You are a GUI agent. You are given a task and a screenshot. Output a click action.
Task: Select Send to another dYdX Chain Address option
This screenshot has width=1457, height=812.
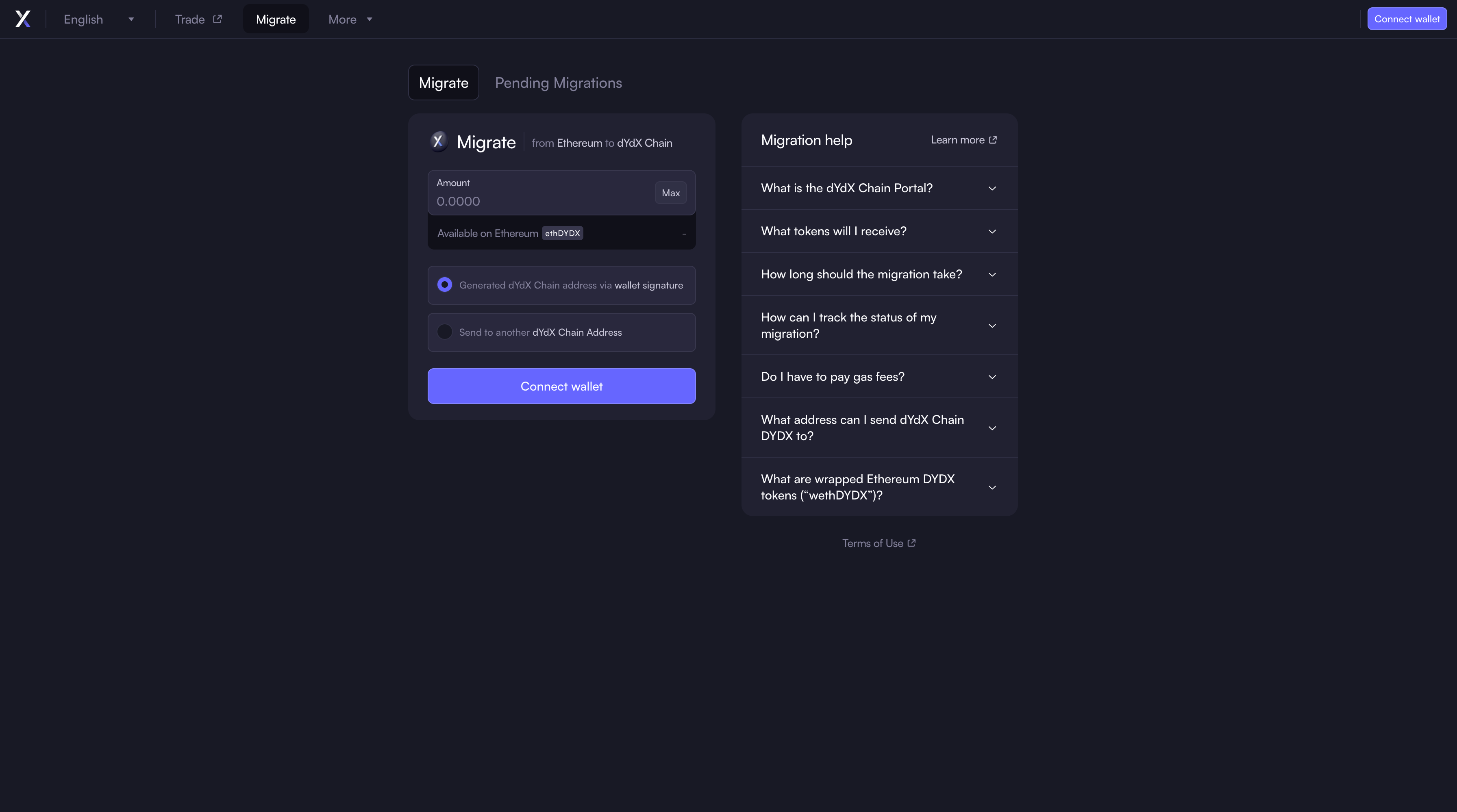tap(562, 332)
